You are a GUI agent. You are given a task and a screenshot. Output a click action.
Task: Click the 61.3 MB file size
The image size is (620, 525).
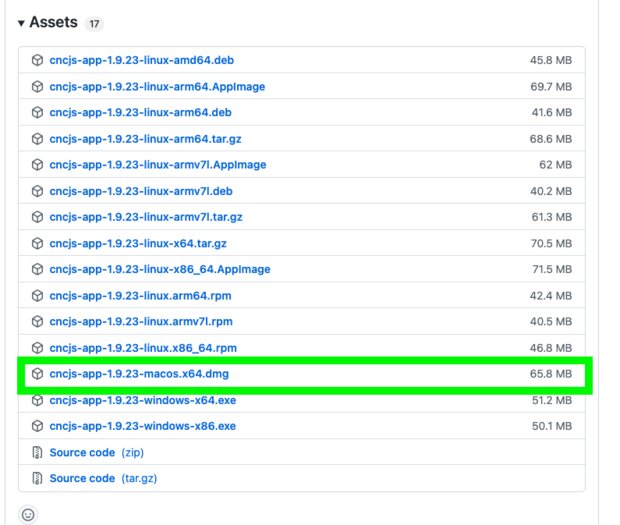(x=552, y=217)
